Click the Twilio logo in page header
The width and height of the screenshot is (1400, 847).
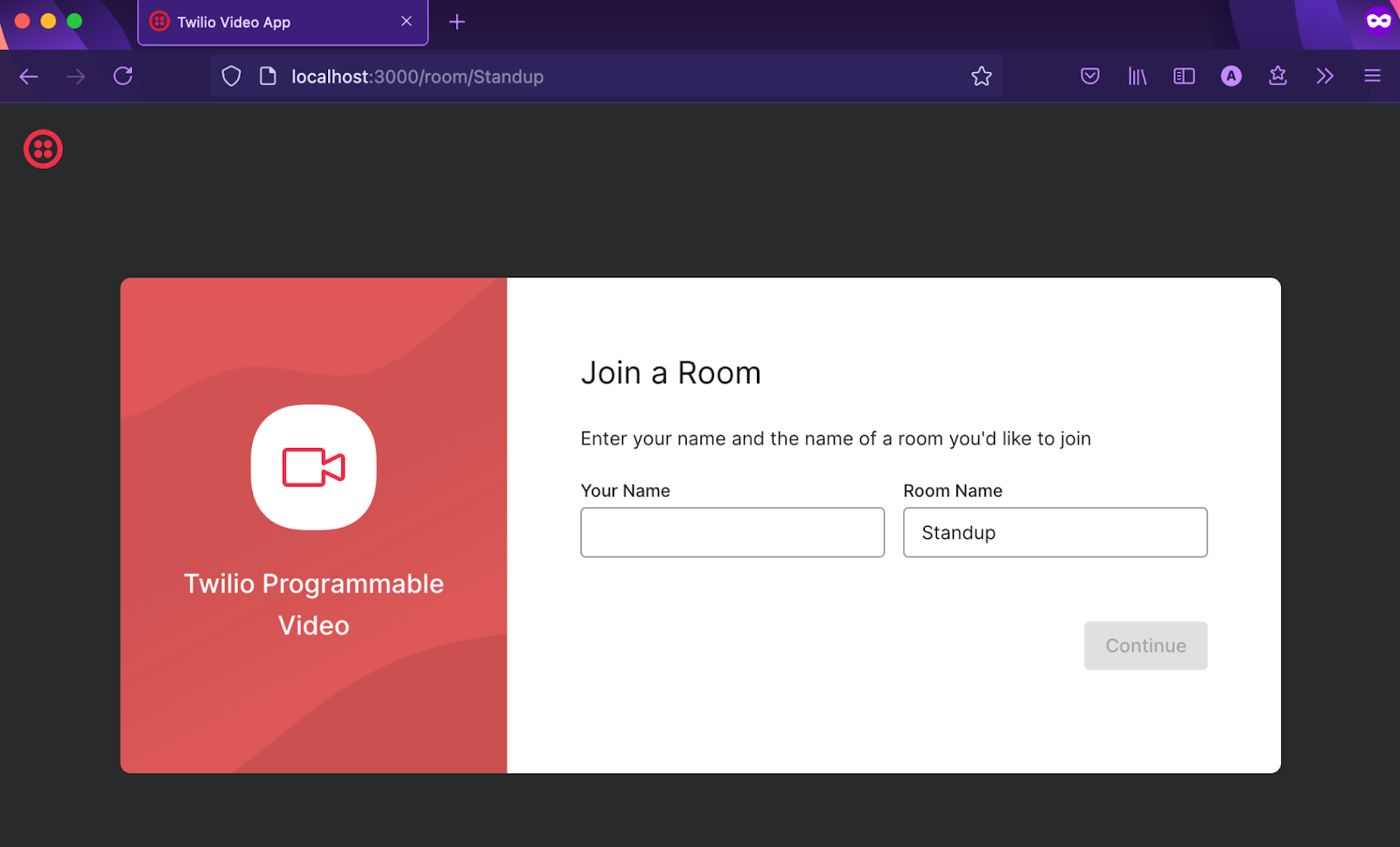pyautogui.click(x=43, y=149)
